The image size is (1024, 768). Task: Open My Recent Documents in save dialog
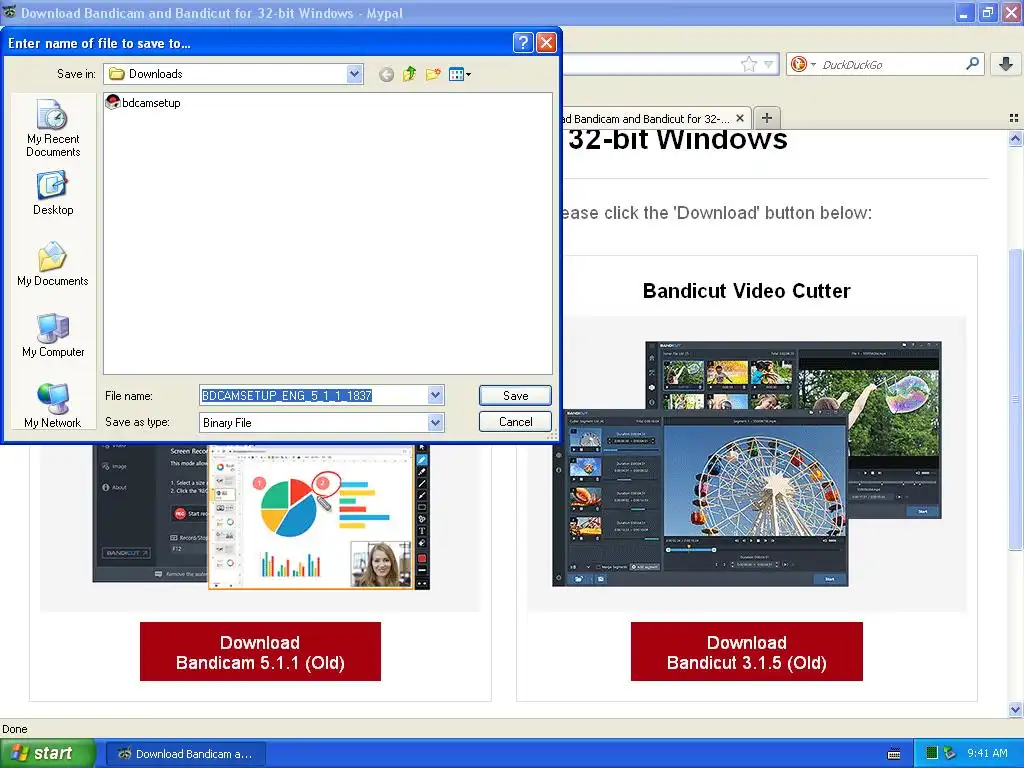tap(53, 128)
